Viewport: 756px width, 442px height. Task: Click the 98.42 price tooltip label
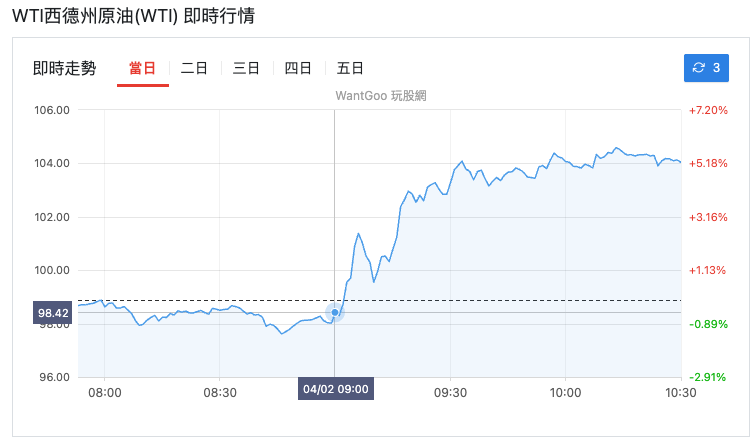52,313
